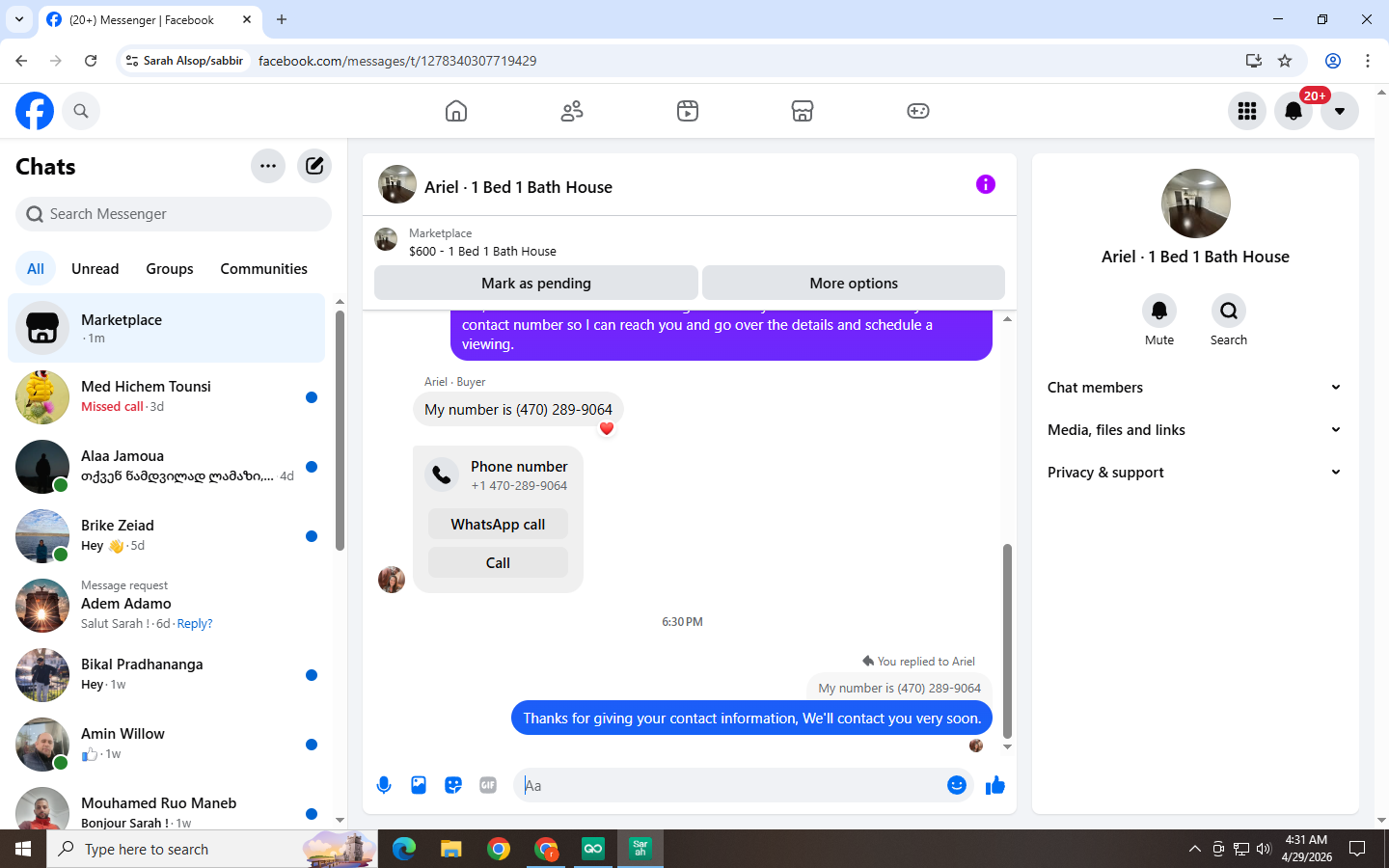Choose a GIF icon
This screenshot has width=1389, height=868.
(x=488, y=785)
